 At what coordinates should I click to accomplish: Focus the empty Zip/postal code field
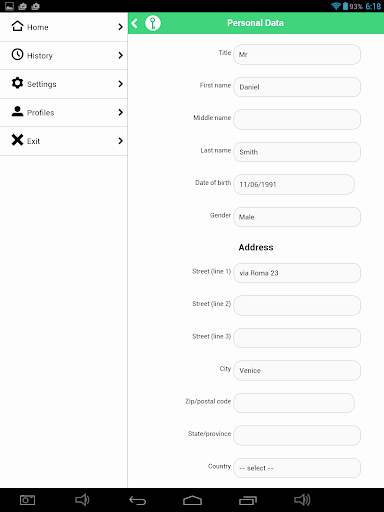(294, 403)
